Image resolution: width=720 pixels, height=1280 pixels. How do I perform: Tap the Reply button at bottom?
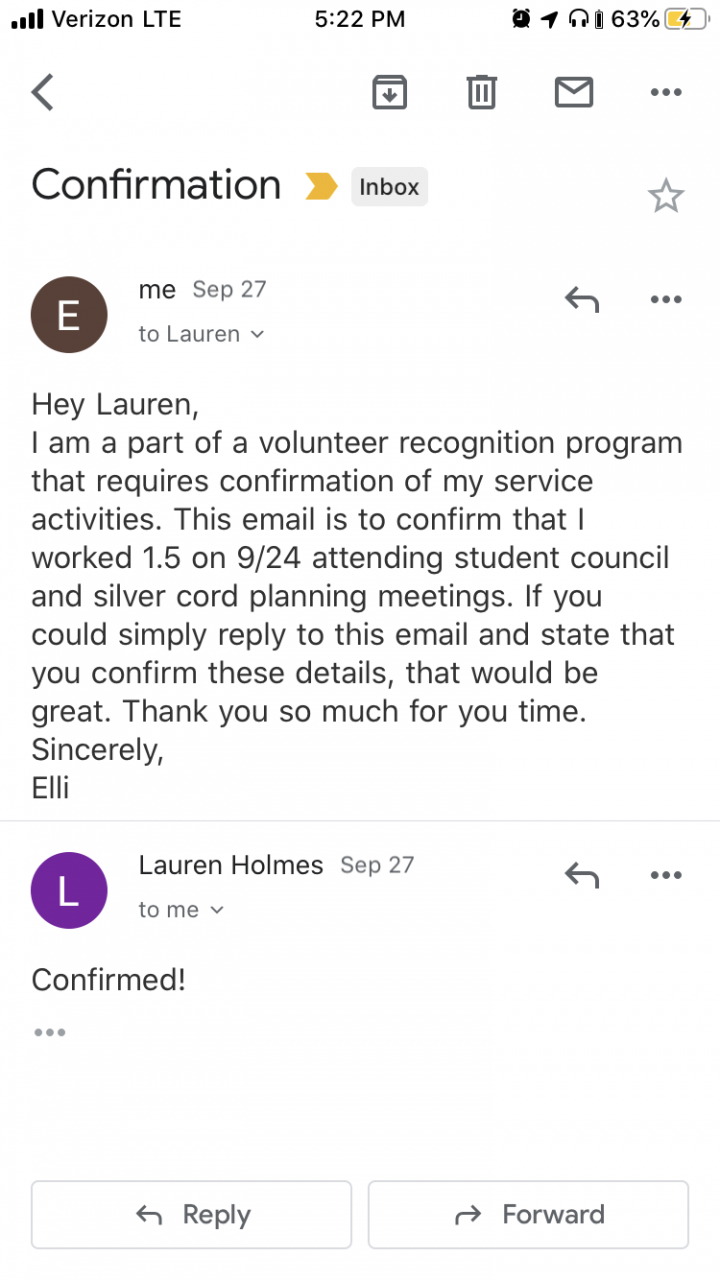click(x=191, y=1215)
